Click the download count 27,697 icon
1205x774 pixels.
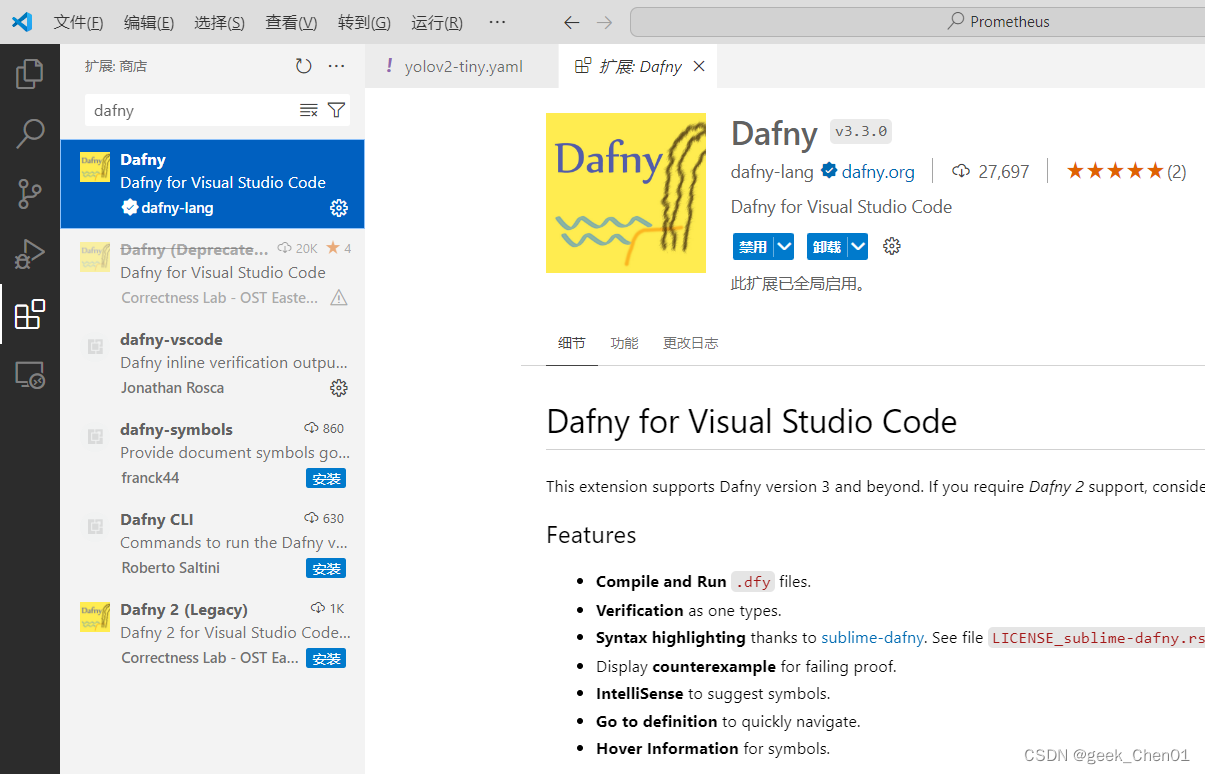pyautogui.click(x=961, y=171)
